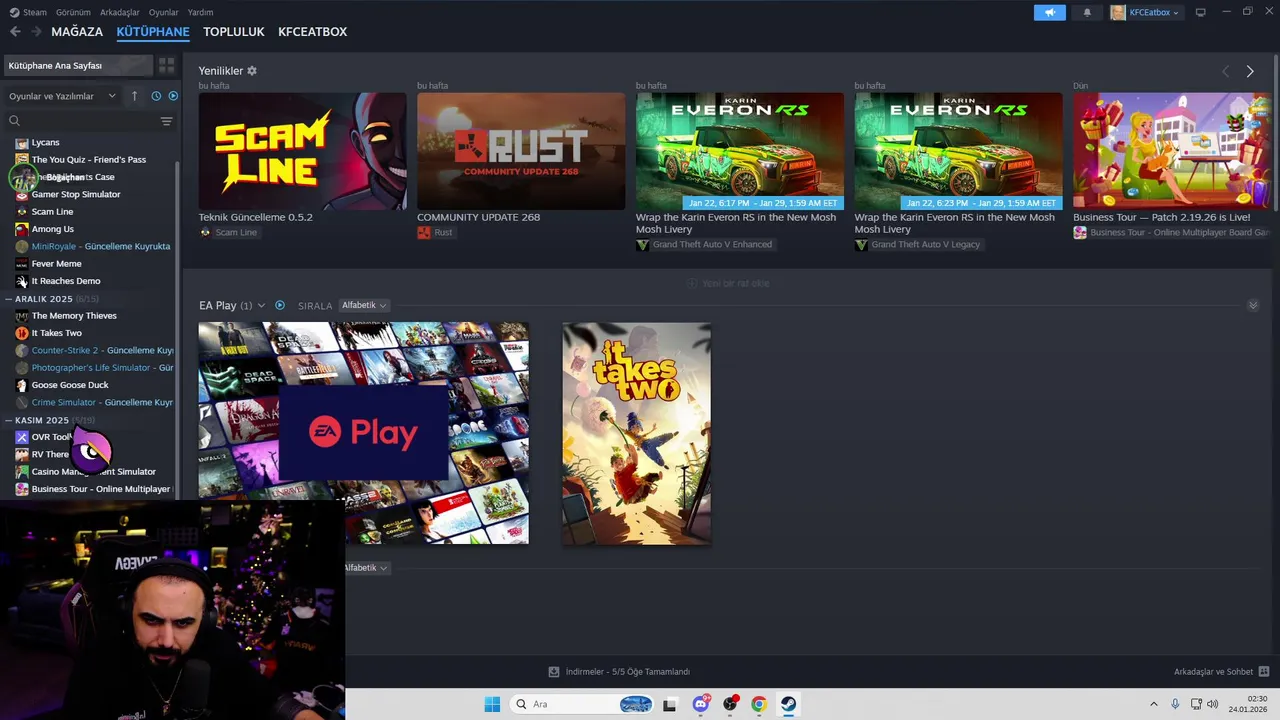Open advanced filter options icon
1280x720 pixels.
(x=166, y=121)
